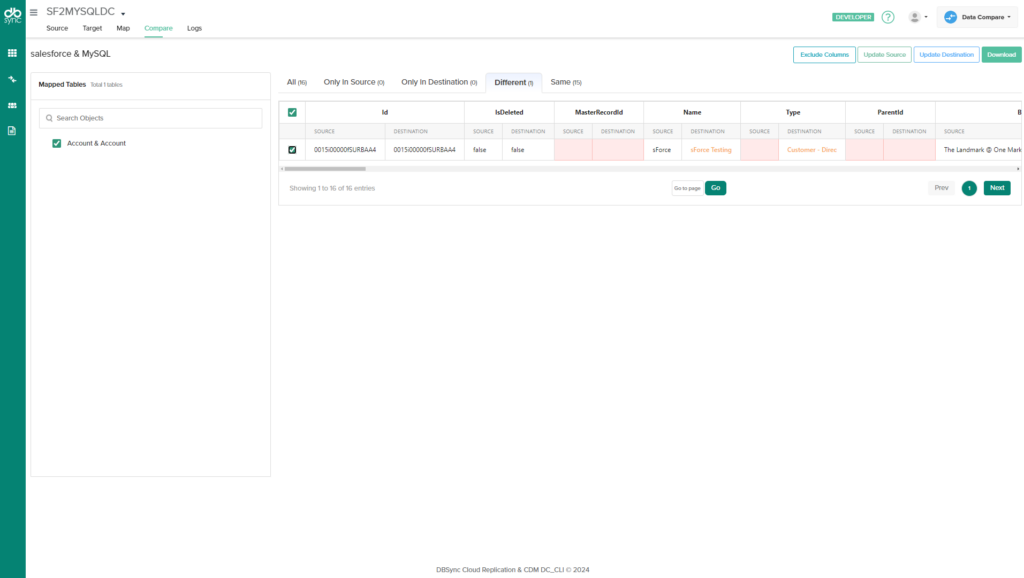This screenshot has height=578, width=1024.
Task: Open the Logs tab
Action: coord(194,28)
